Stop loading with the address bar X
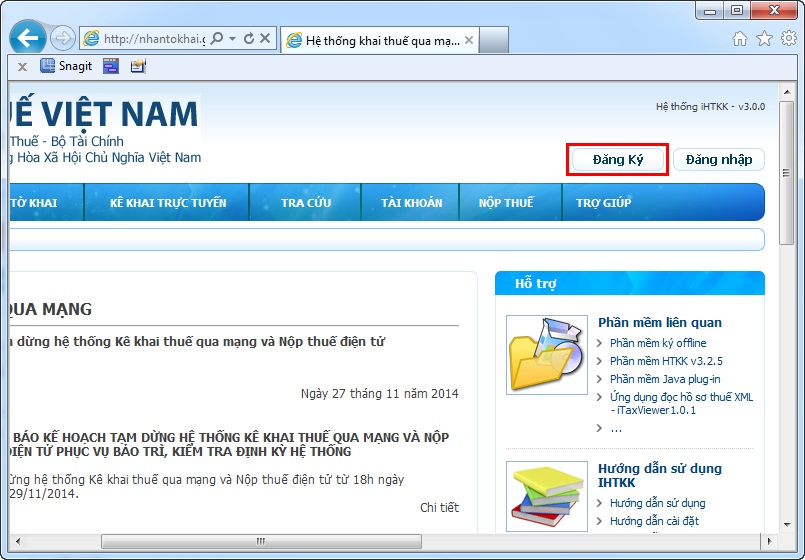This screenshot has width=805, height=560. pos(265,38)
